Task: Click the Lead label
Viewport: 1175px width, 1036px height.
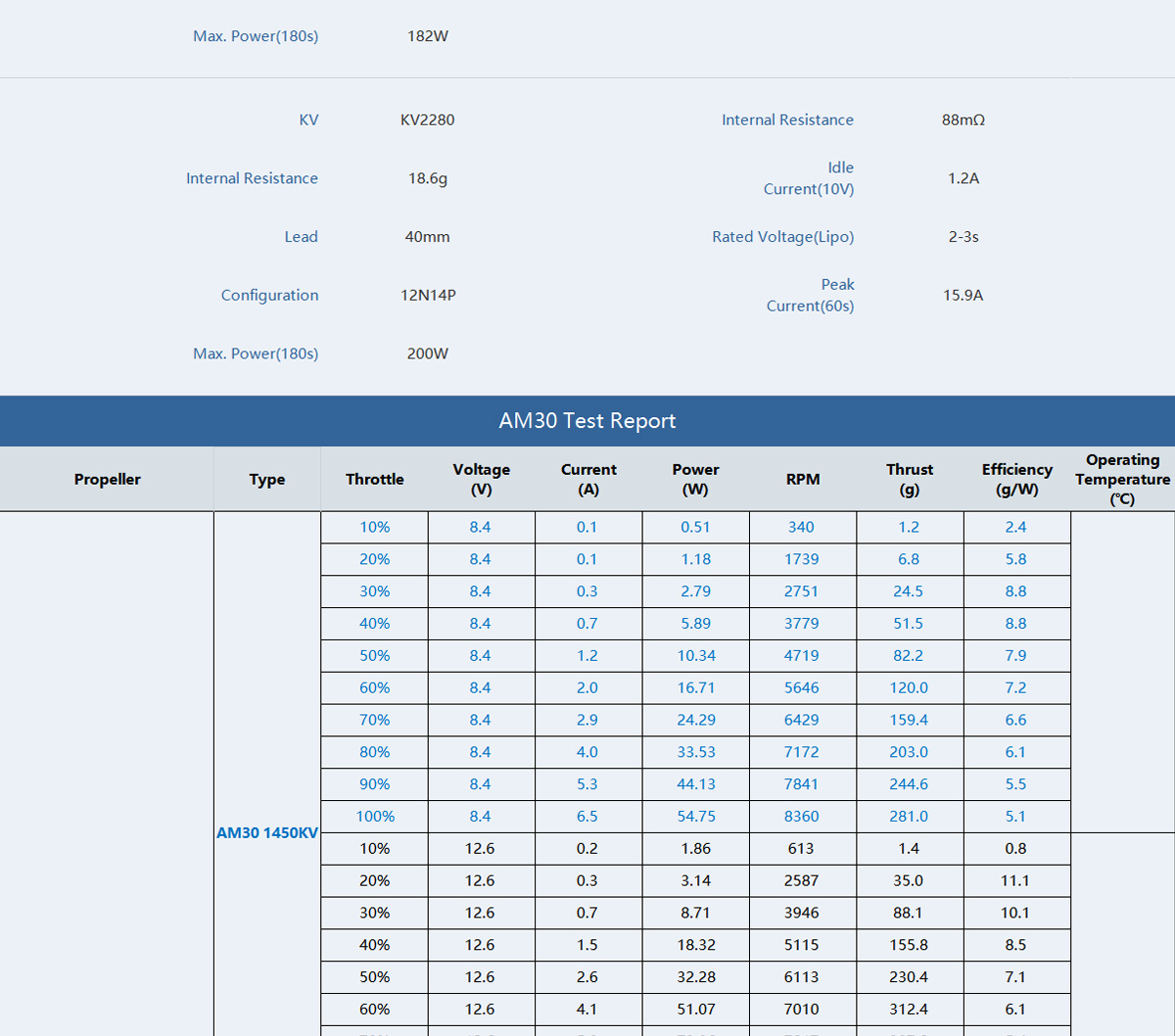Action: click(302, 237)
